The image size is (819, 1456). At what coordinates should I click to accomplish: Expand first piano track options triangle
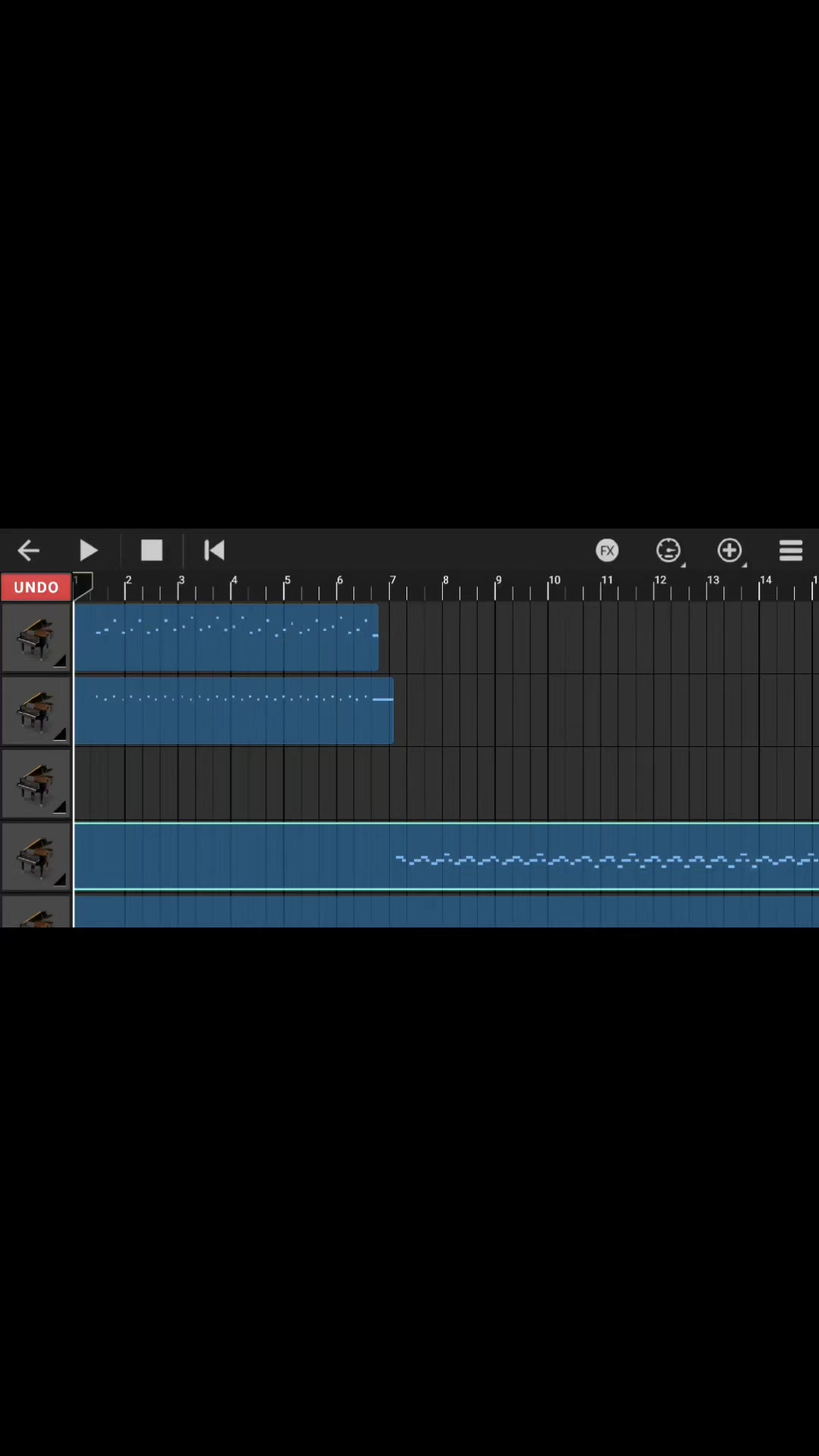[60, 661]
